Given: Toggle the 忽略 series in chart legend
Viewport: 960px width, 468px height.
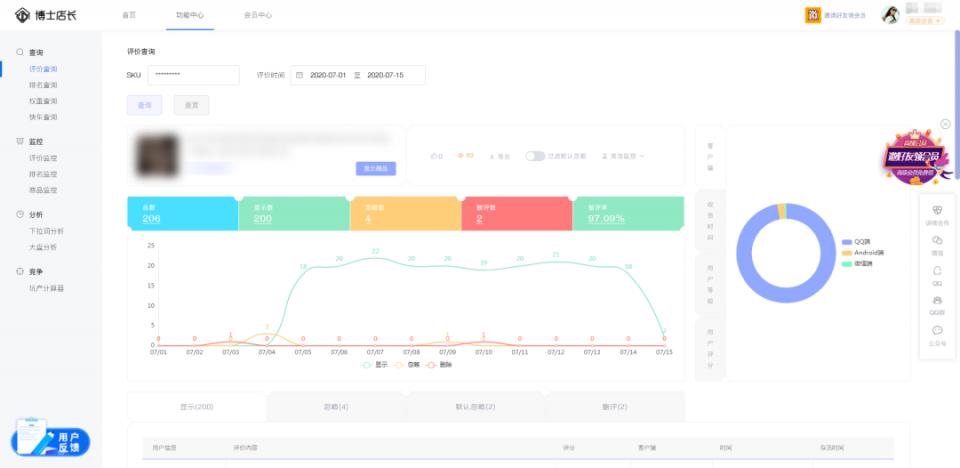Looking at the screenshot, I should tap(407, 365).
